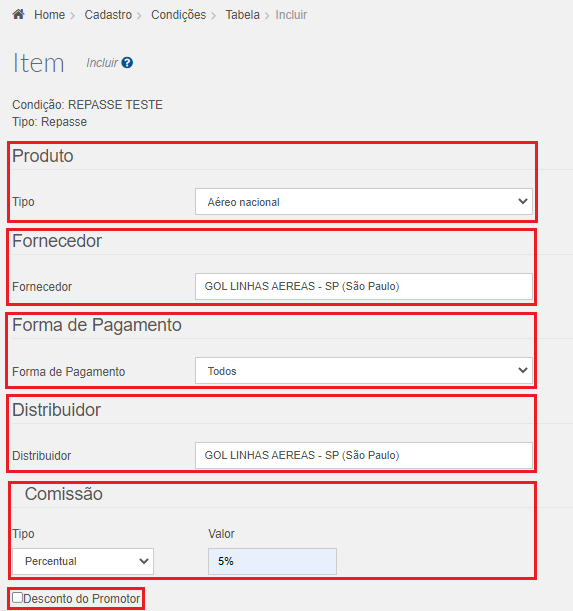Click the Item page title

(39, 63)
